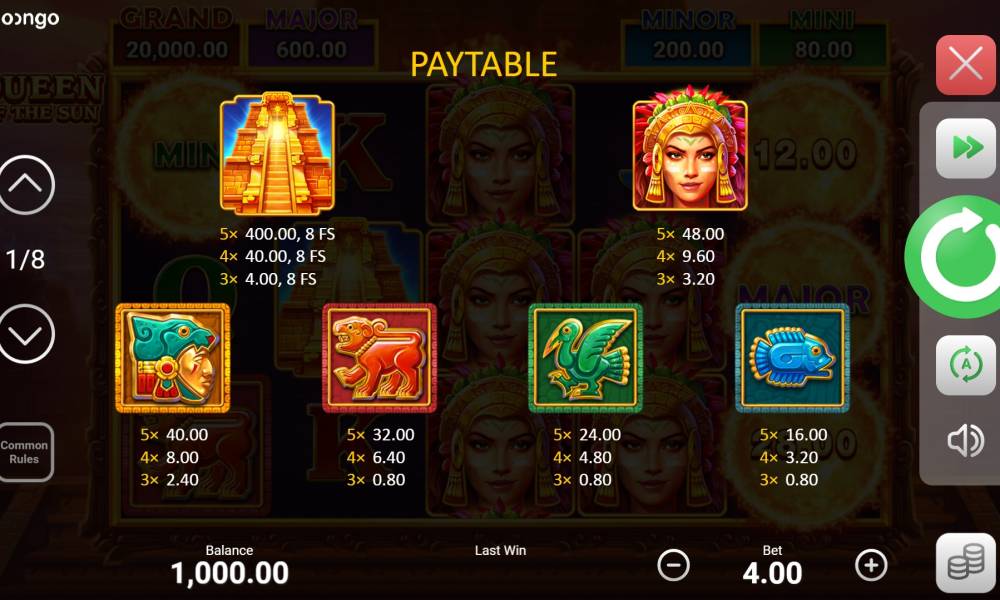Image resolution: width=1000 pixels, height=600 pixels.
Task: Decrease bet with minus button
Action: (x=673, y=565)
